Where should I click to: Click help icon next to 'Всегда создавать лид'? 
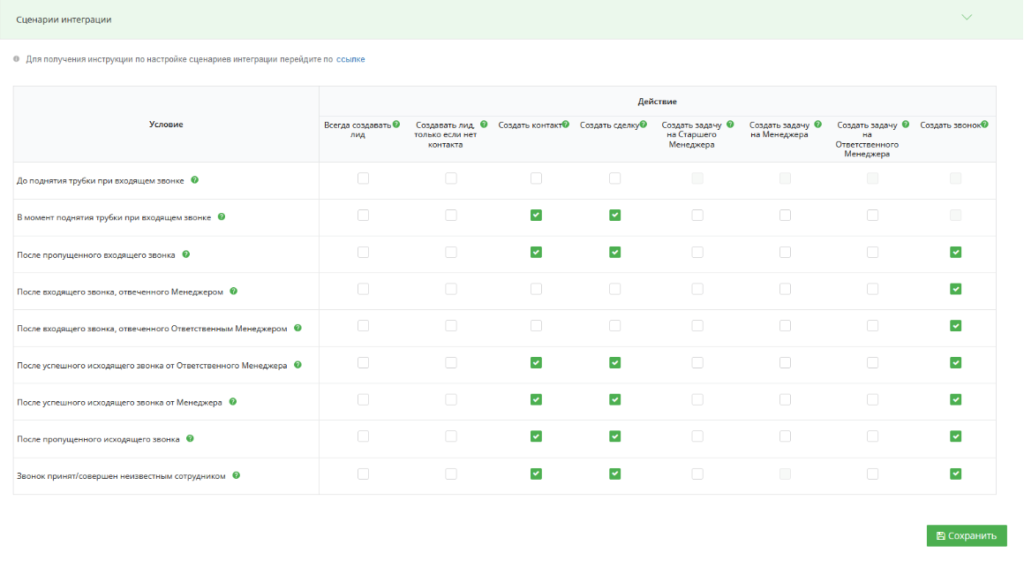tap(397, 124)
